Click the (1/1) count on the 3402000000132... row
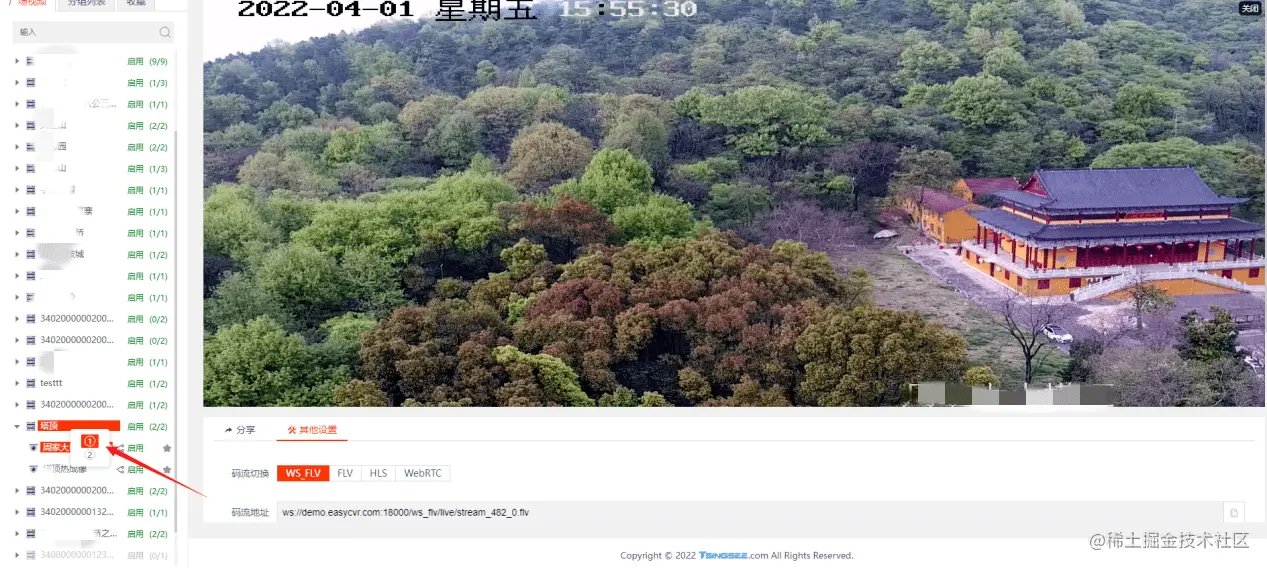1267x568 pixels. pos(158,512)
